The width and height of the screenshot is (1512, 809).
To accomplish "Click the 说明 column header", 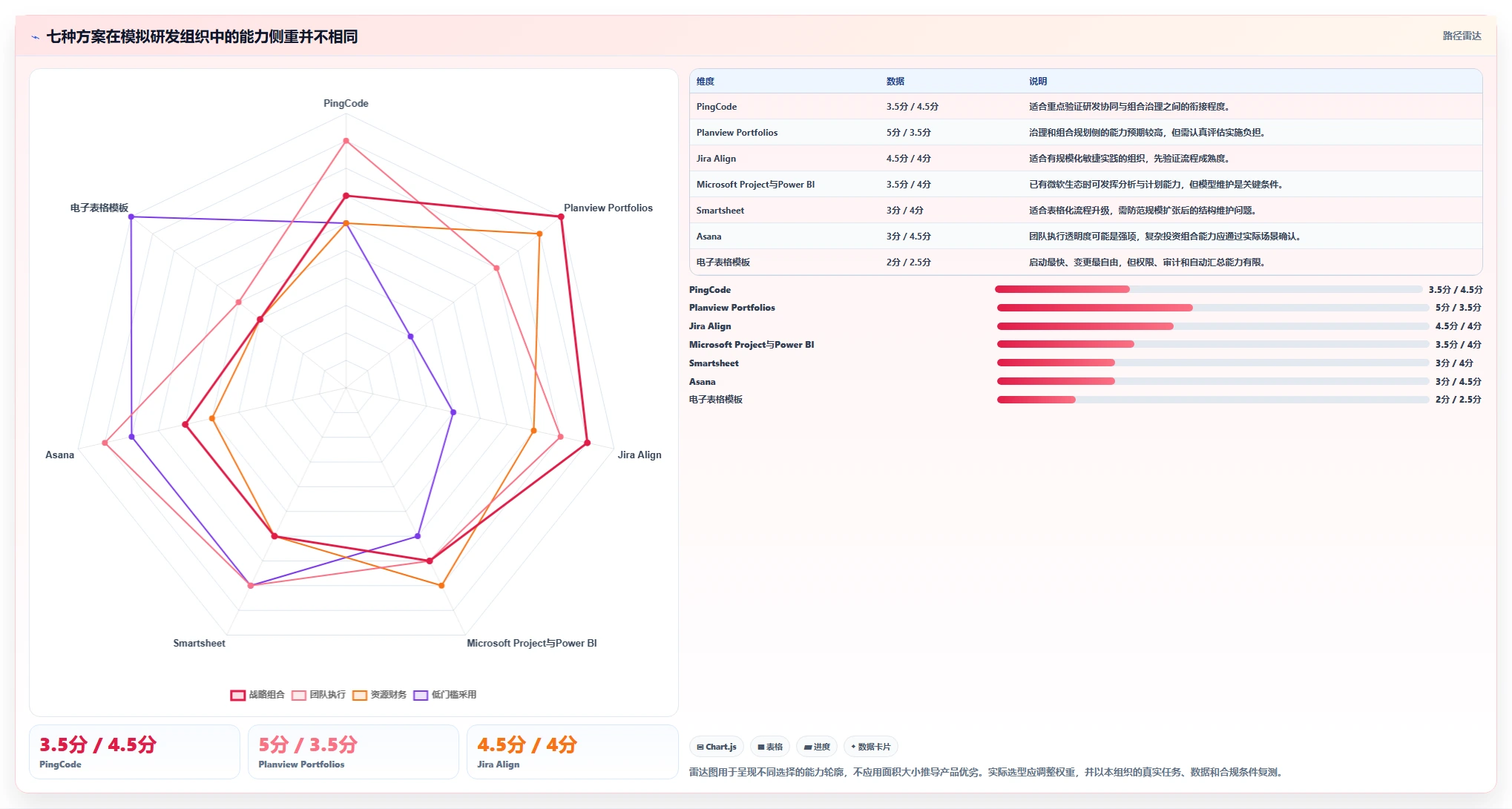I will (x=1038, y=82).
